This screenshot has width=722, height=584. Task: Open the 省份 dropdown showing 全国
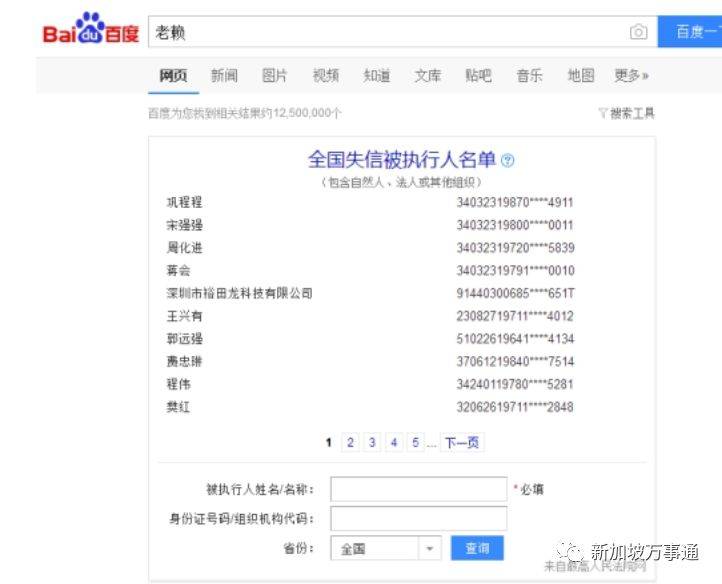pyautogui.click(x=386, y=548)
